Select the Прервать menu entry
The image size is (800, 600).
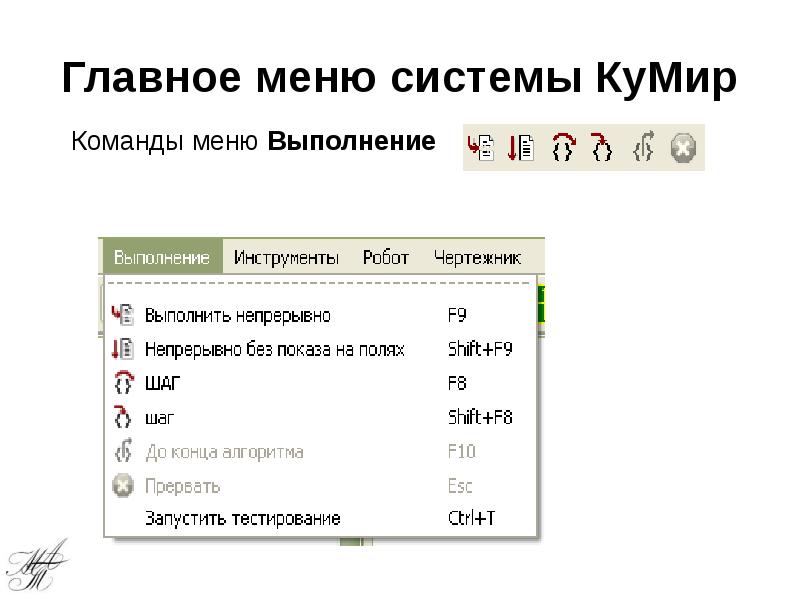(320, 486)
